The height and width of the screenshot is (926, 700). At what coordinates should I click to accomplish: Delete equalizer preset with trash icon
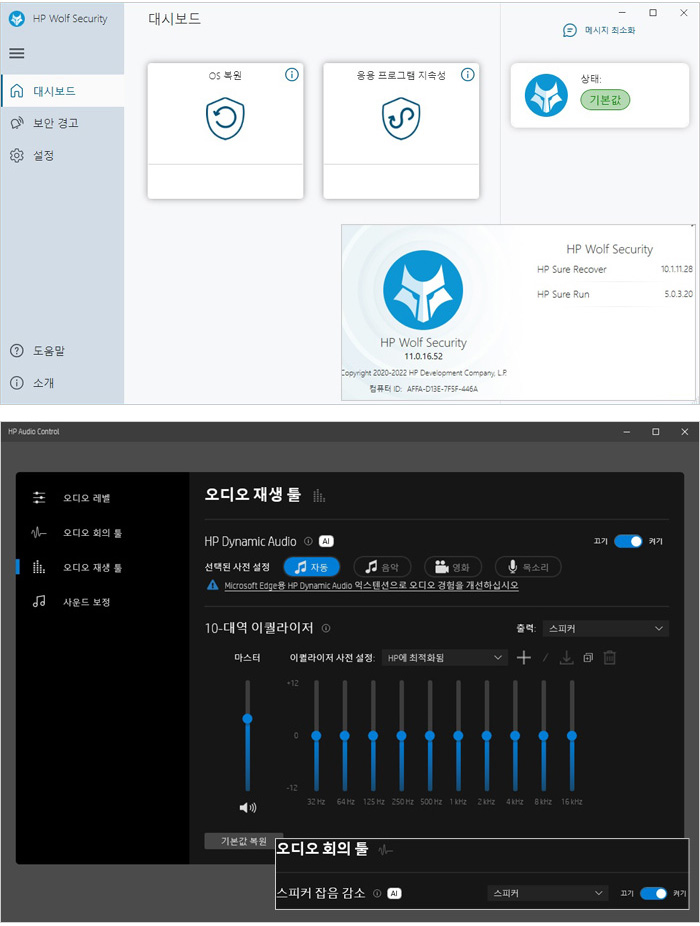point(610,657)
